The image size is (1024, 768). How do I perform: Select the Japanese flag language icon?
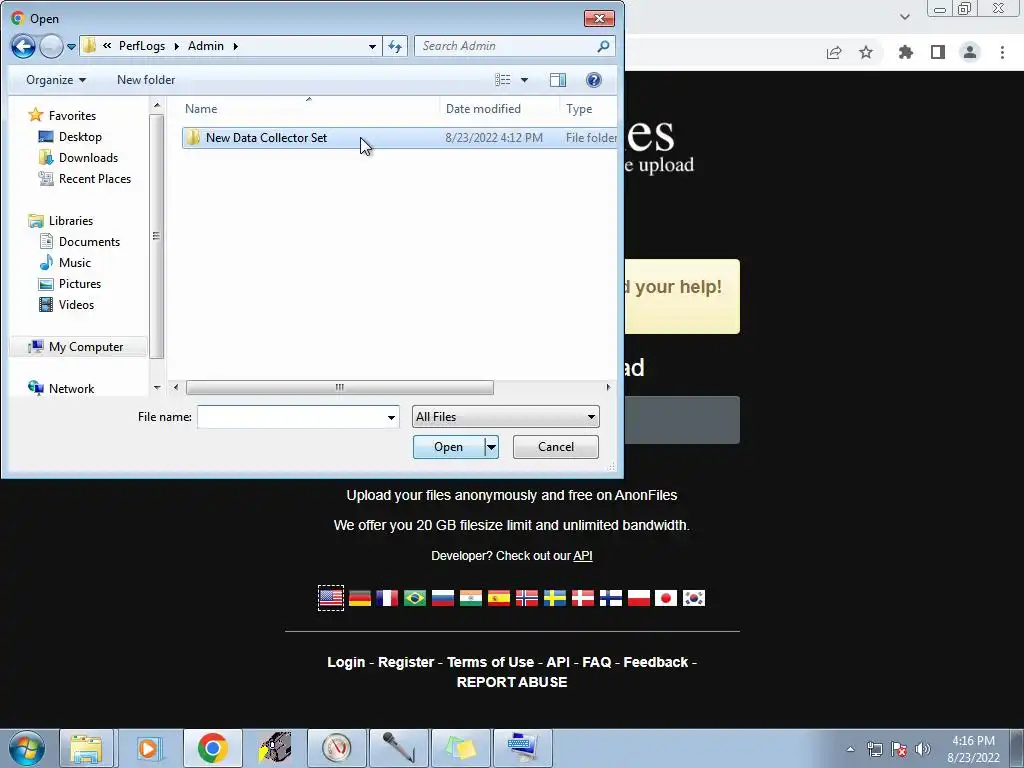[x=665, y=598]
